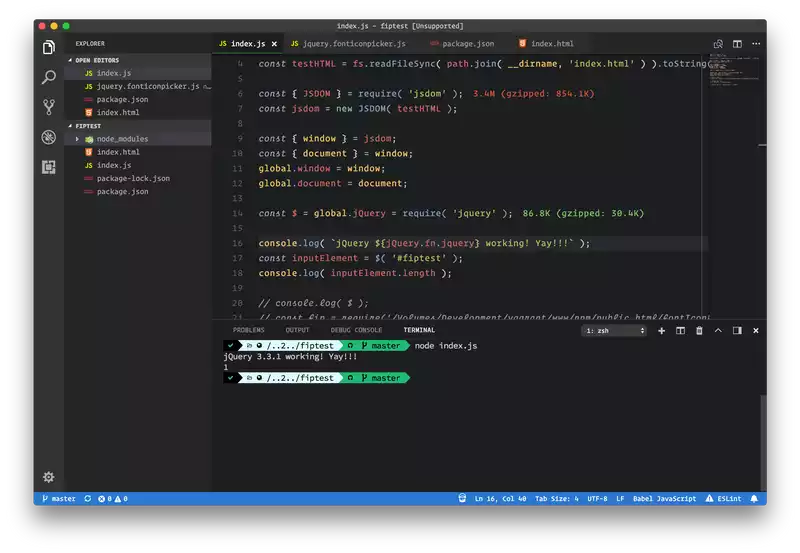Move the panel to the right
Viewport: 800px width, 553px height.
coord(737,331)
